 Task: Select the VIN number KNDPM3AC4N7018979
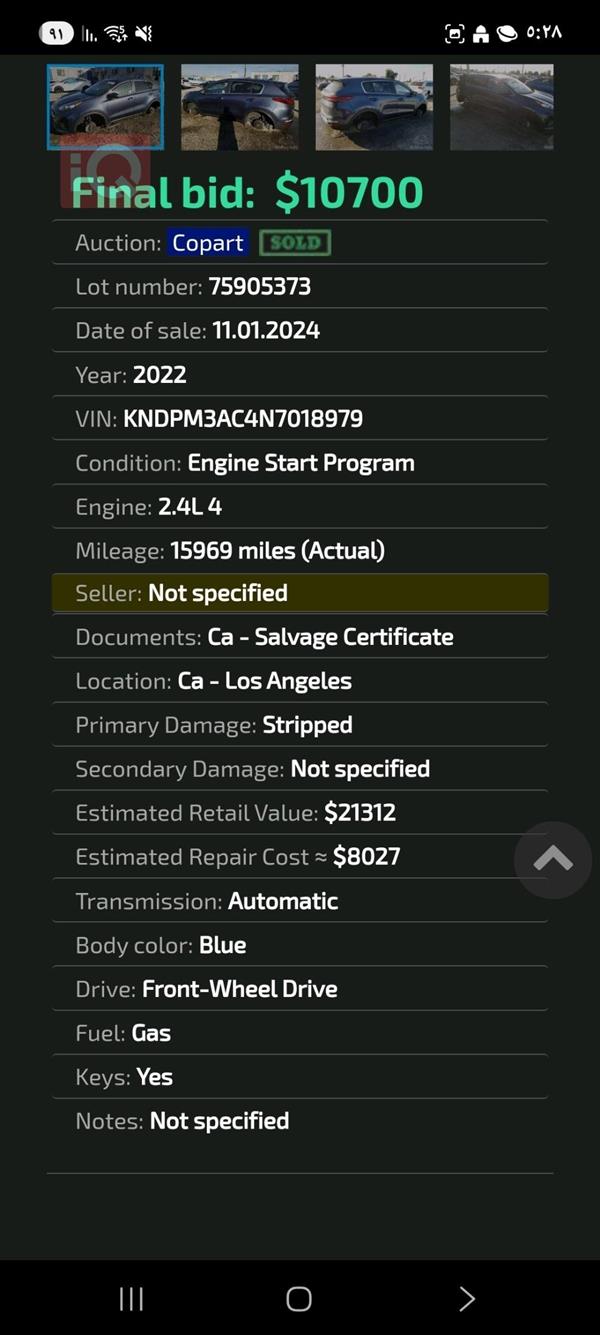click(243, 419)
